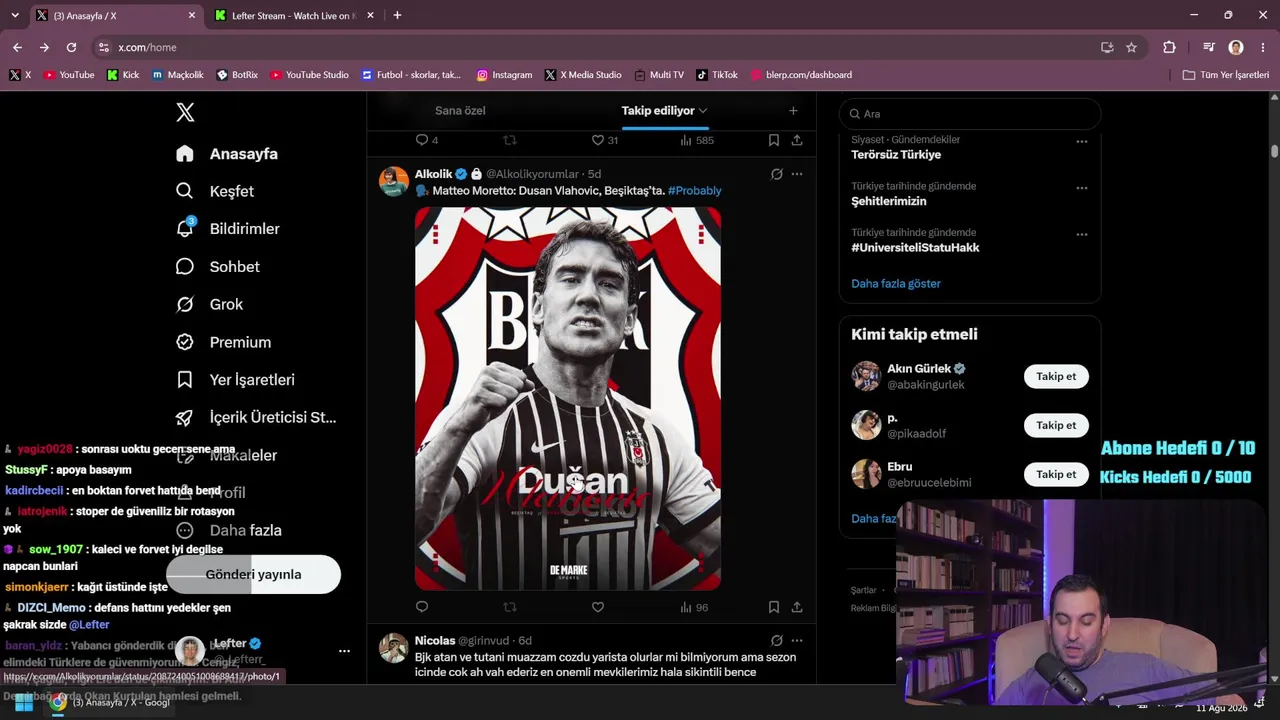Open the Chrome three-dot menu

coord(1263,47)
